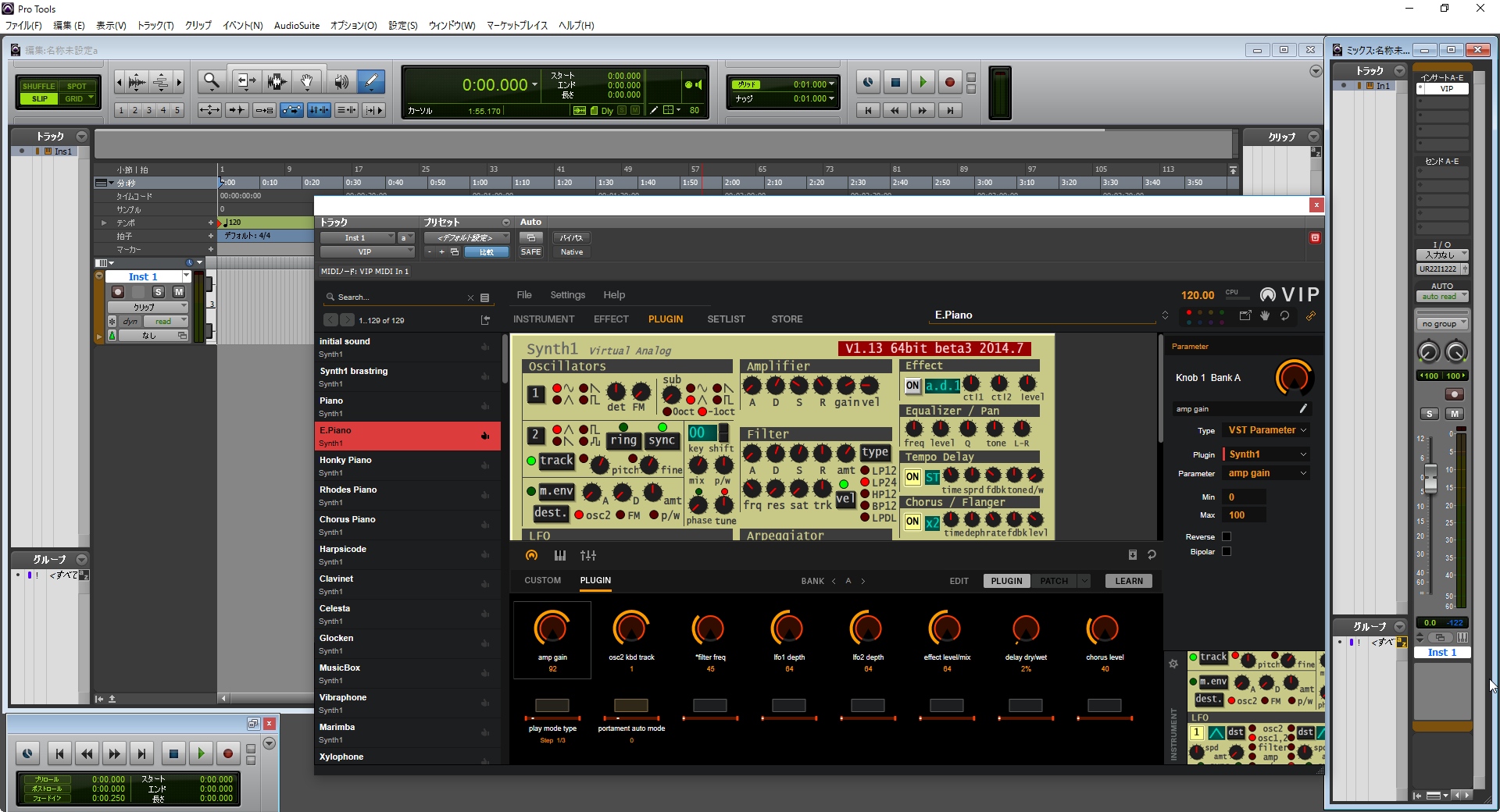Image resolution: width=1500 pixels, height=812 pixels.
Task: Click the Native button
Action: [571, 252]
